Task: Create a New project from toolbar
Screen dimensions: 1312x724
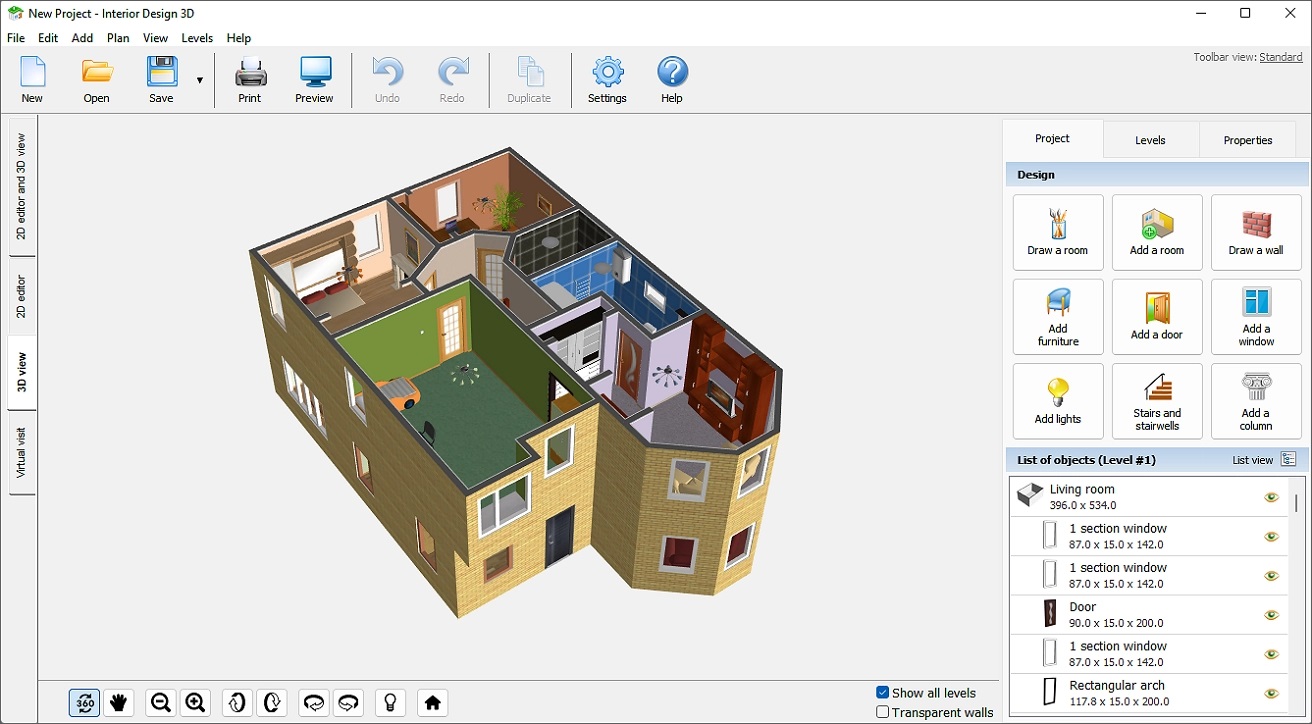Action: [x=32, y=79]
